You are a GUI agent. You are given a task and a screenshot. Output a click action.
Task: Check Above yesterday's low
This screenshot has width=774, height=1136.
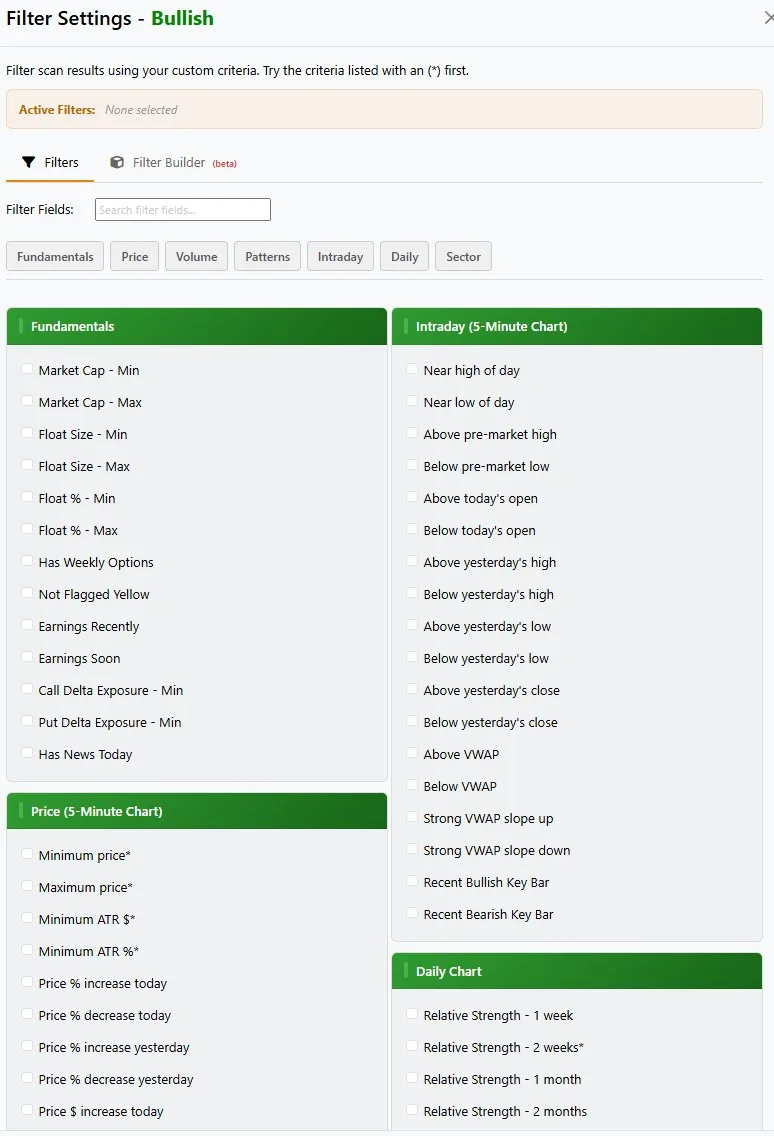point(412,625)
